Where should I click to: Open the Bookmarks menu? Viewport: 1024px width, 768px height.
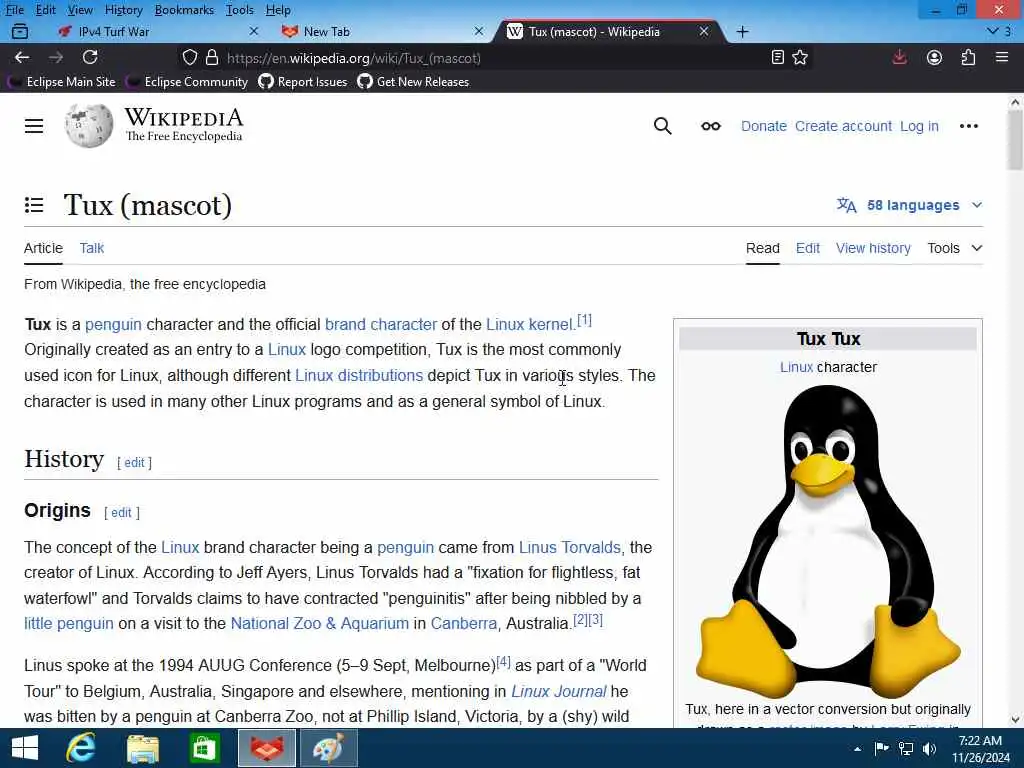click(184, 10)
